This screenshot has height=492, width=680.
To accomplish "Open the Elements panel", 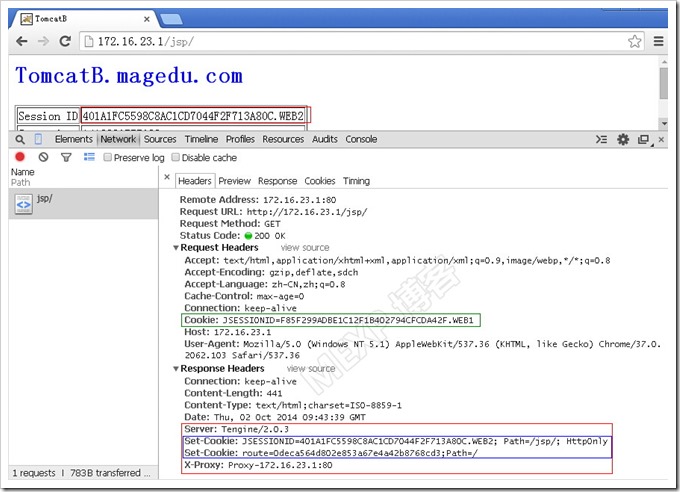I will click(x=73, y=139).
